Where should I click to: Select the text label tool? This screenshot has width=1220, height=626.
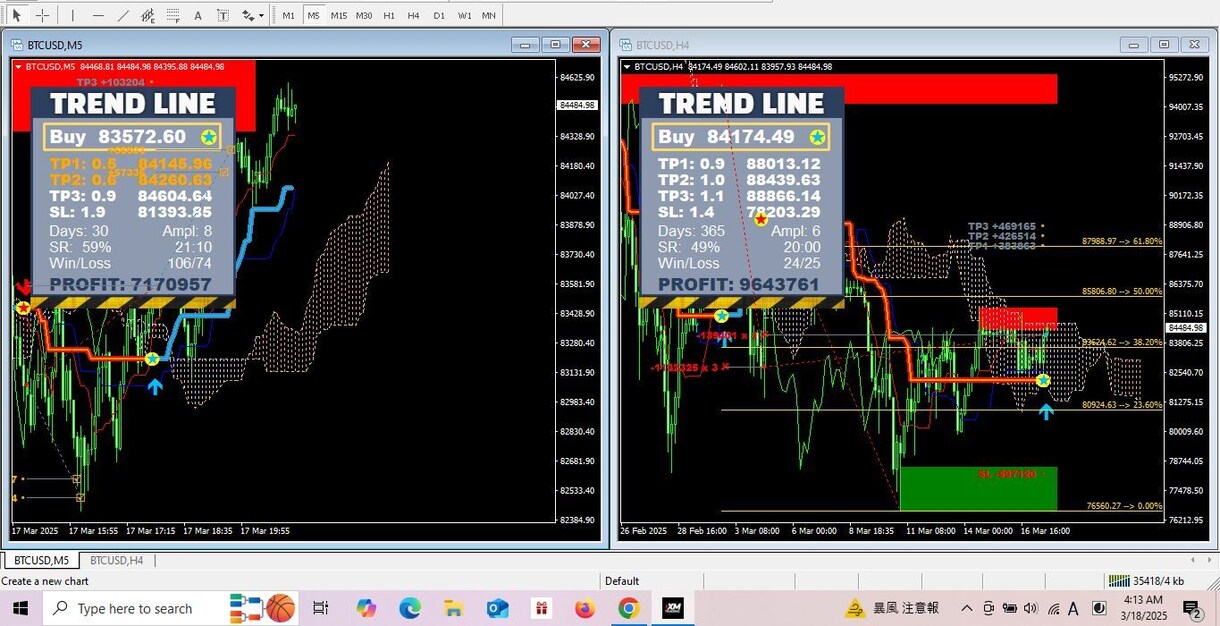(222, 15)
